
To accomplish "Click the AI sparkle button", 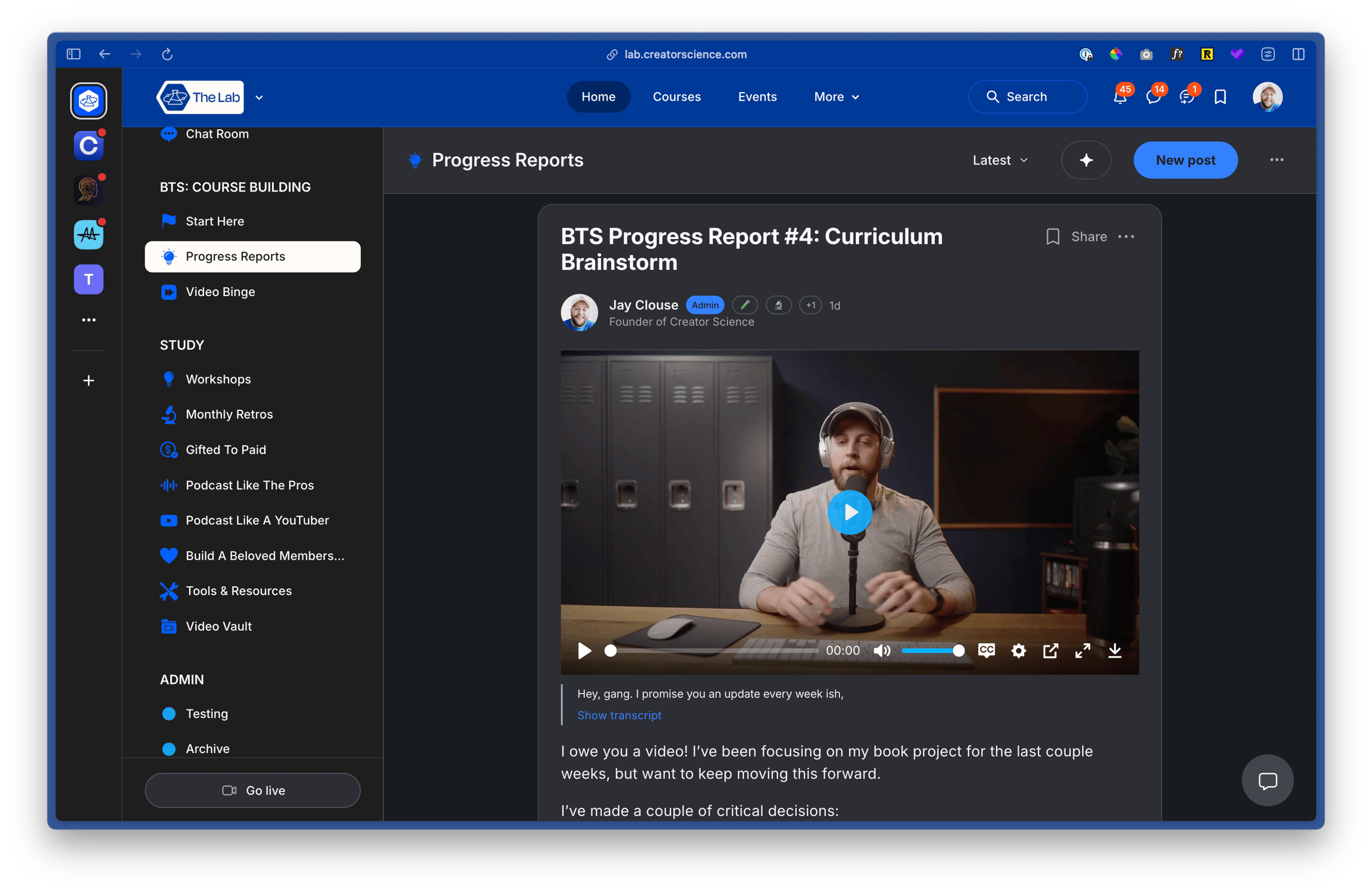I will [x=1086, y=160].
